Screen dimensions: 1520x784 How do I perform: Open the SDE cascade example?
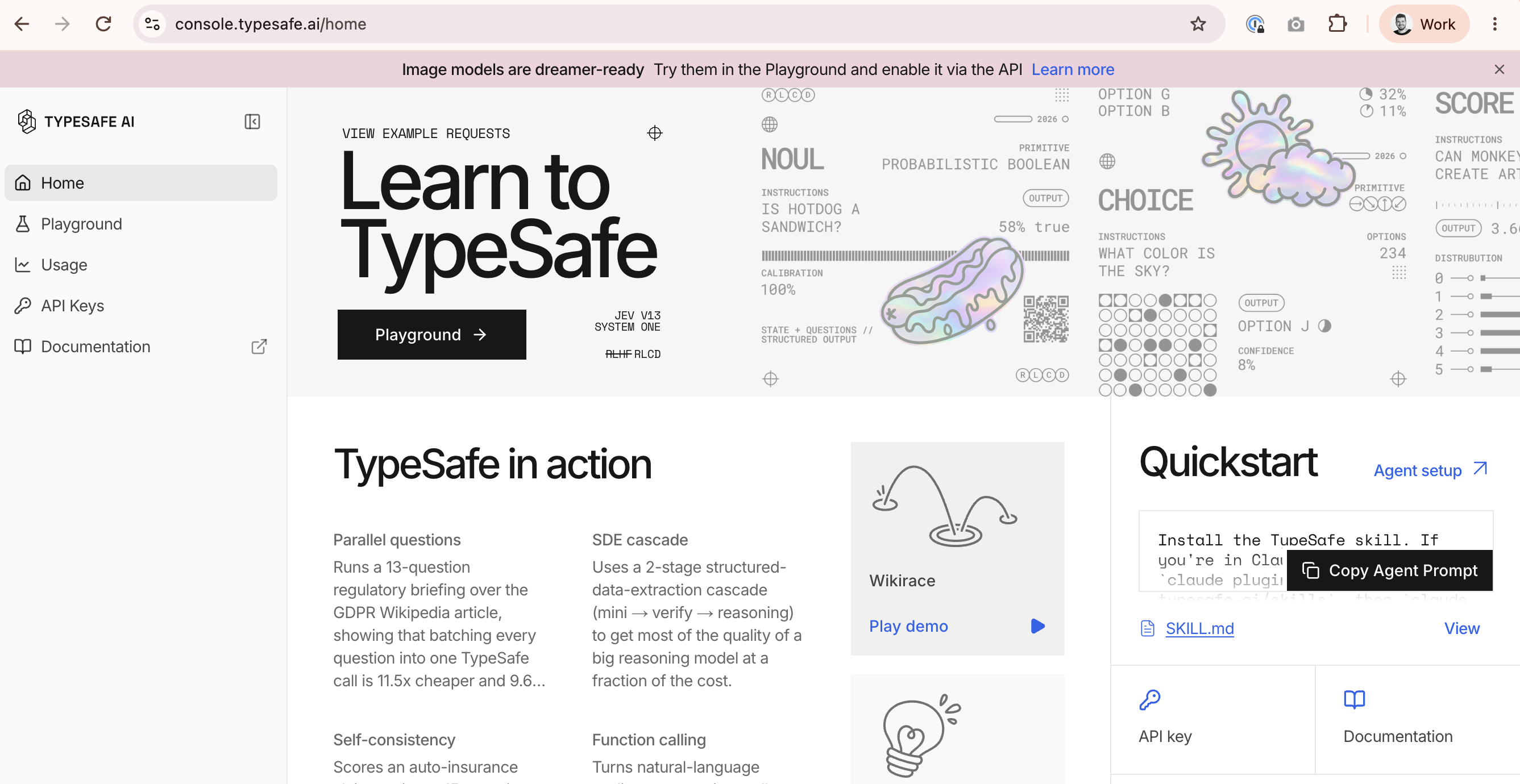pos(698,610)
